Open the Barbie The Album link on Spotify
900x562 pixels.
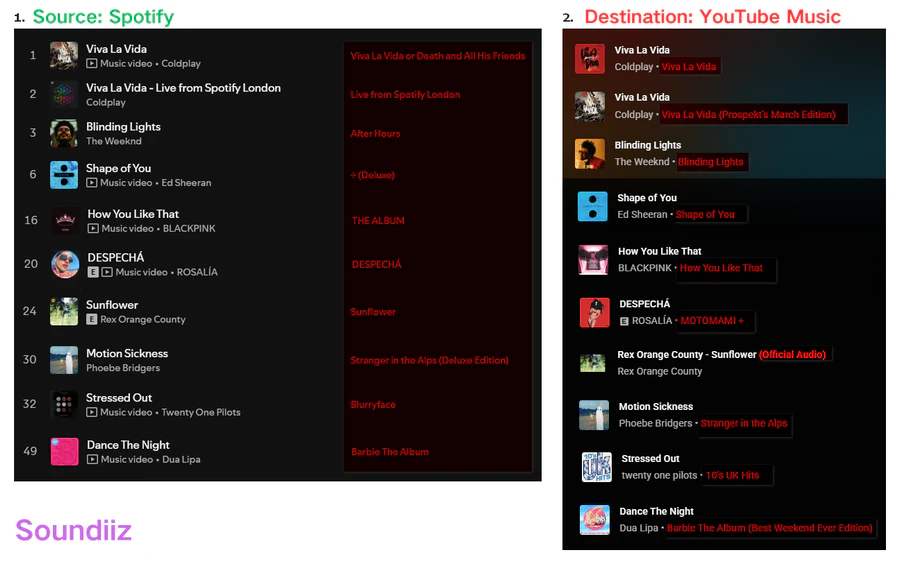390,452
